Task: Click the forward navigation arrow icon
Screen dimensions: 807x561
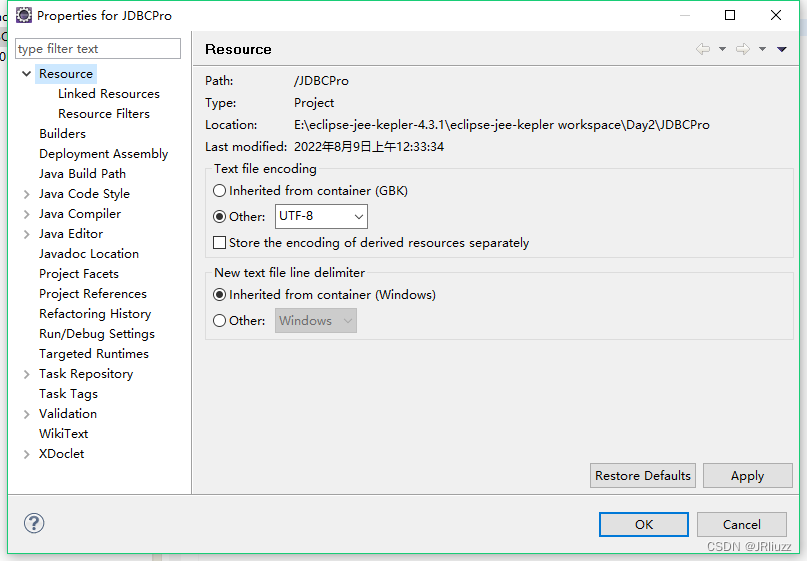Action: click(x=743, y=49)
